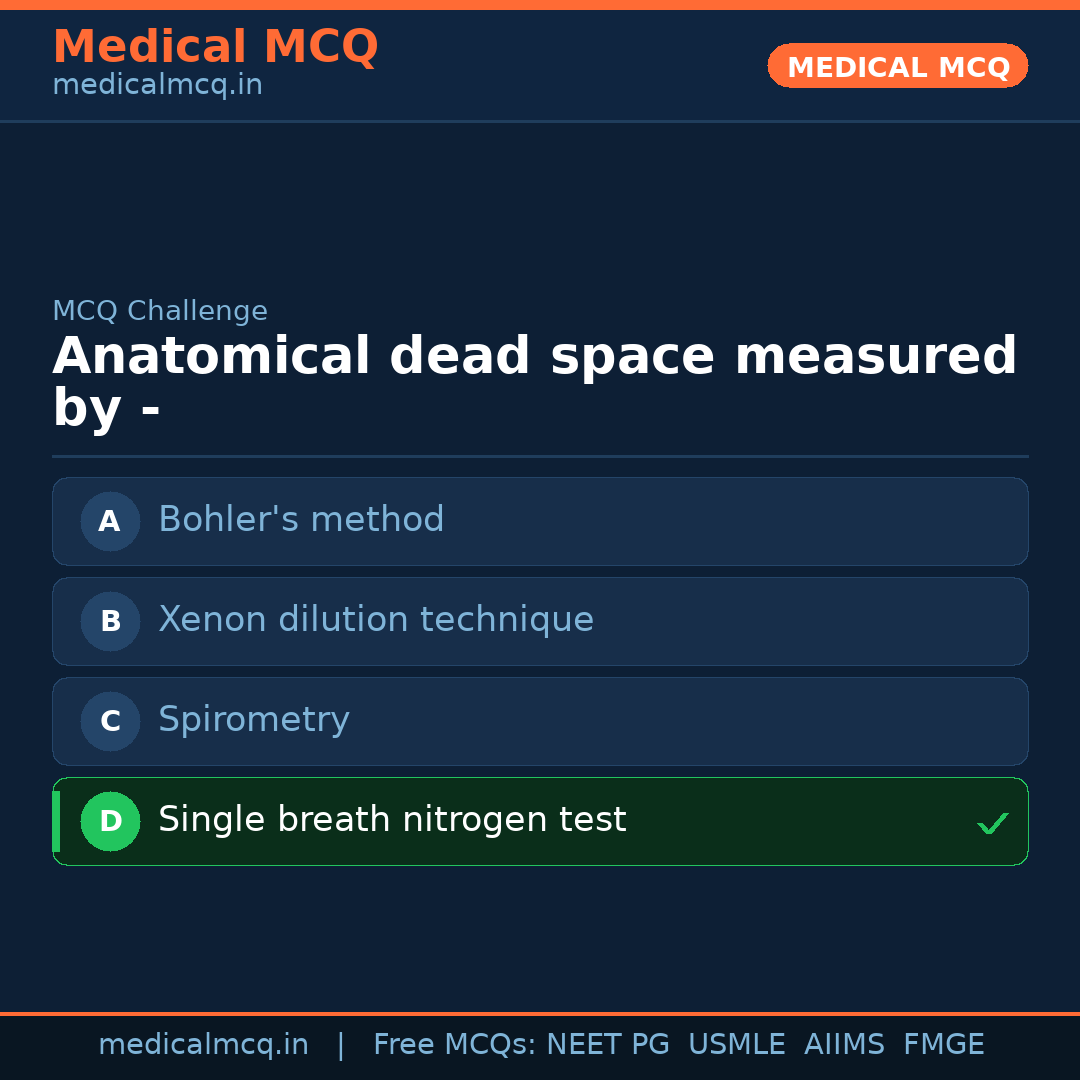Click the USMLE footer label
The width and height of the screenshot is (1080, 1080).
click(737, 1043)
